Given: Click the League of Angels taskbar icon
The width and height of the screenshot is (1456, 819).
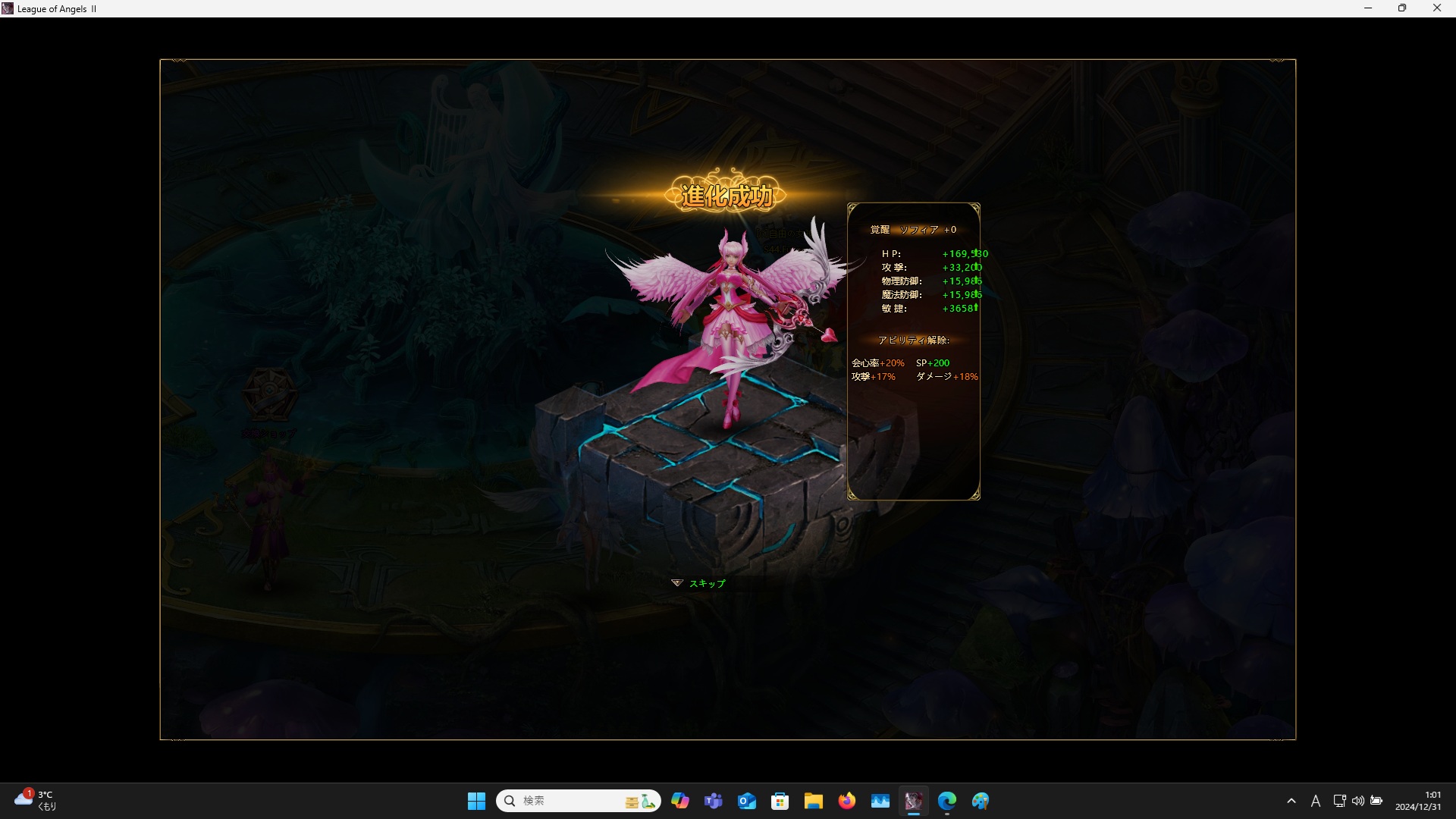Looking at the screenshot, I should (x=913, y=801).
